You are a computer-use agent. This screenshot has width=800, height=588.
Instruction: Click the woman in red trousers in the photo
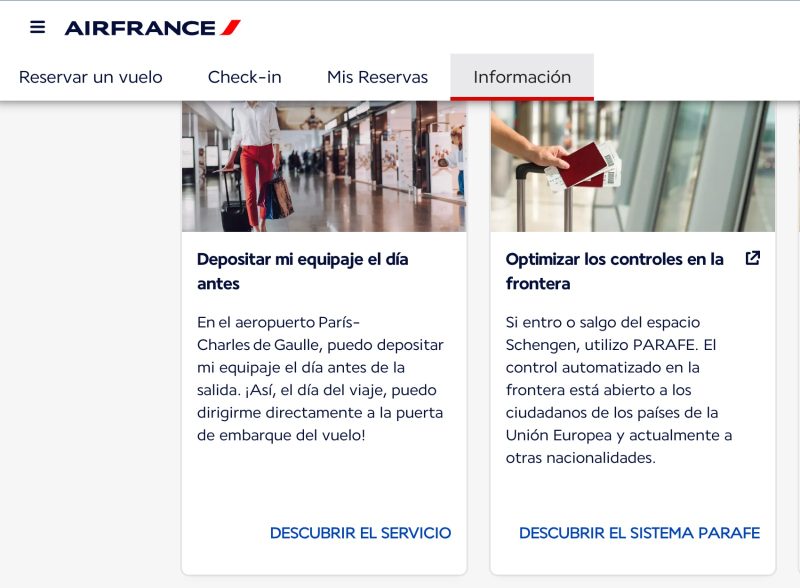point(254,163)
